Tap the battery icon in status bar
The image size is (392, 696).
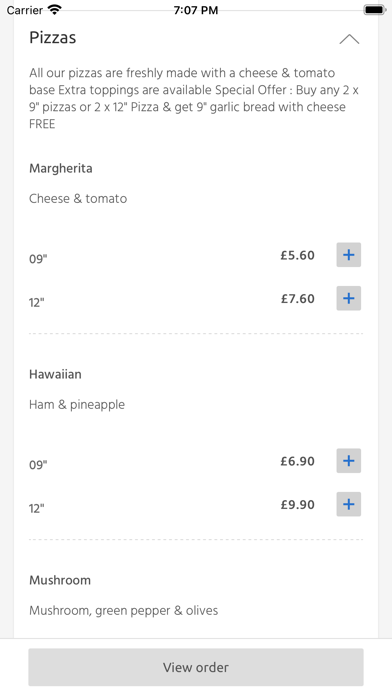(x=375, y=10)
